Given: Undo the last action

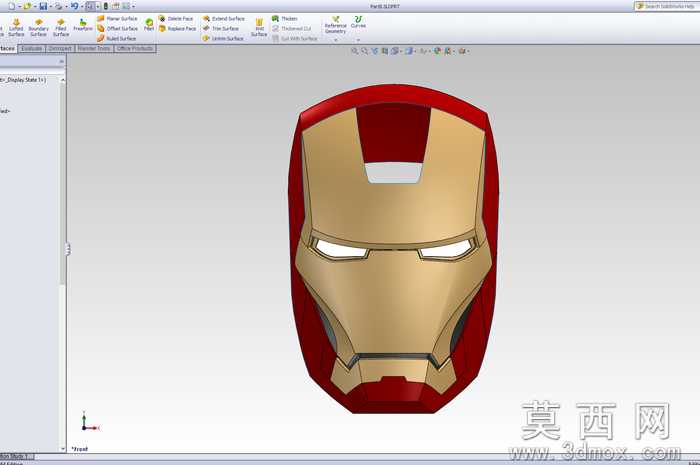Looking at the screenshot, I should tap(75, 6).
